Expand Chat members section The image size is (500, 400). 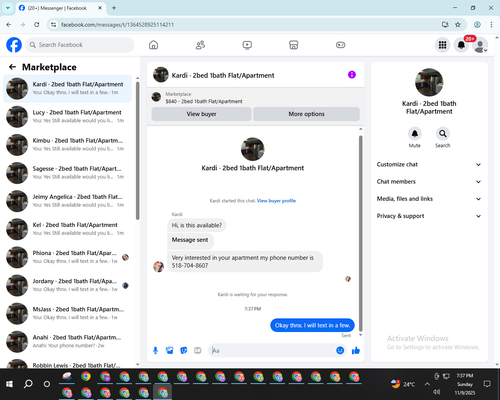429,182
